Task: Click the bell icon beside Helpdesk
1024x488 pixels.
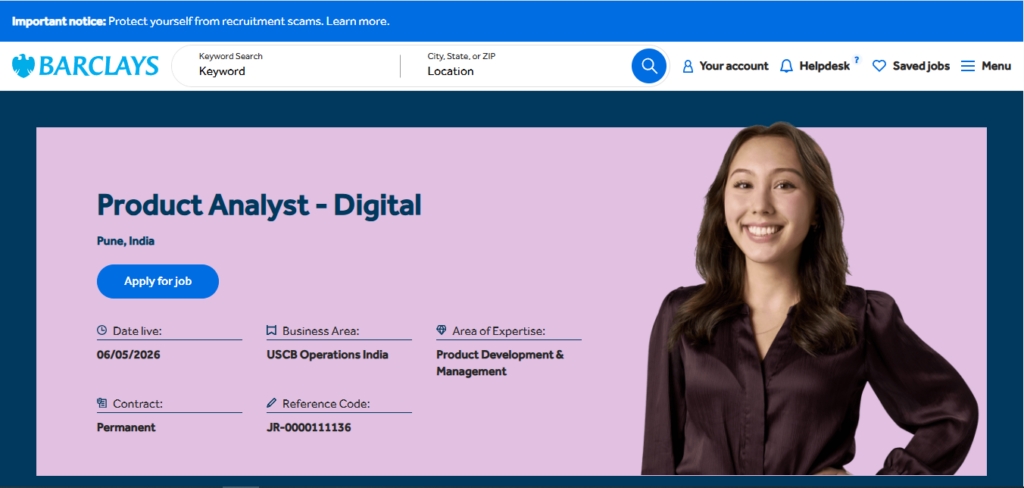Action: click(x=786, y=66)
